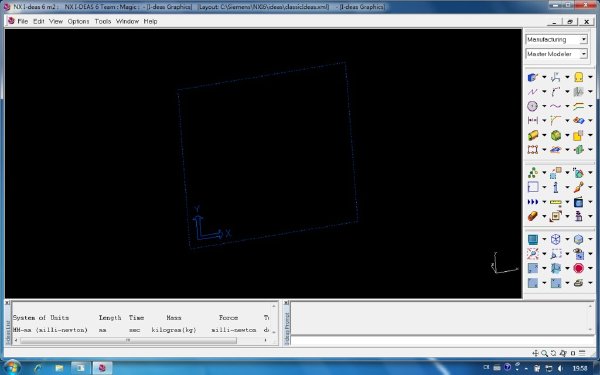The height and width of the screenshot is (375, 600).
Task: Click the 'kilogram(kg)' value
Action: [x=174, y=330]
